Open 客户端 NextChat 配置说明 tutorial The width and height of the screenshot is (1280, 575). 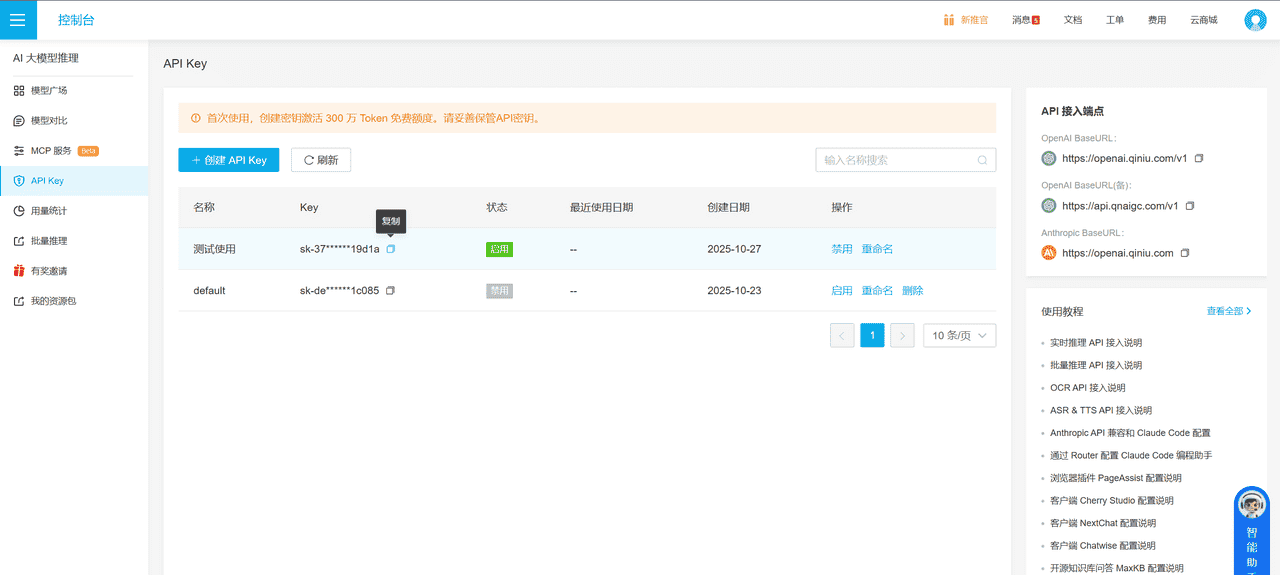click(x=1103, y=523)
